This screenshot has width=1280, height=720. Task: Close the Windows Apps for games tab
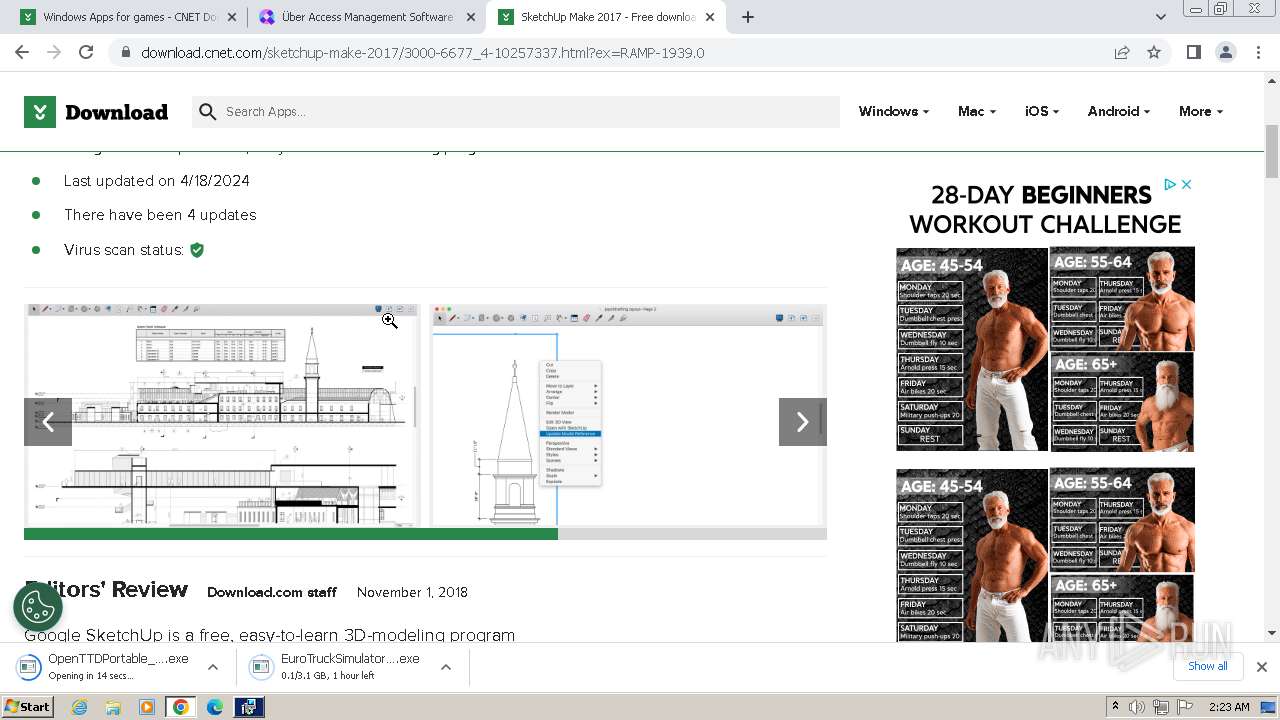click(232, 17)
